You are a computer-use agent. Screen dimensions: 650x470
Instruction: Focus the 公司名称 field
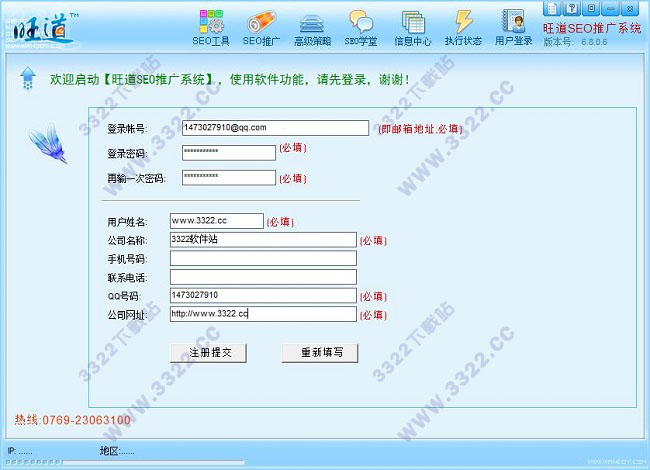coord(263,240)
